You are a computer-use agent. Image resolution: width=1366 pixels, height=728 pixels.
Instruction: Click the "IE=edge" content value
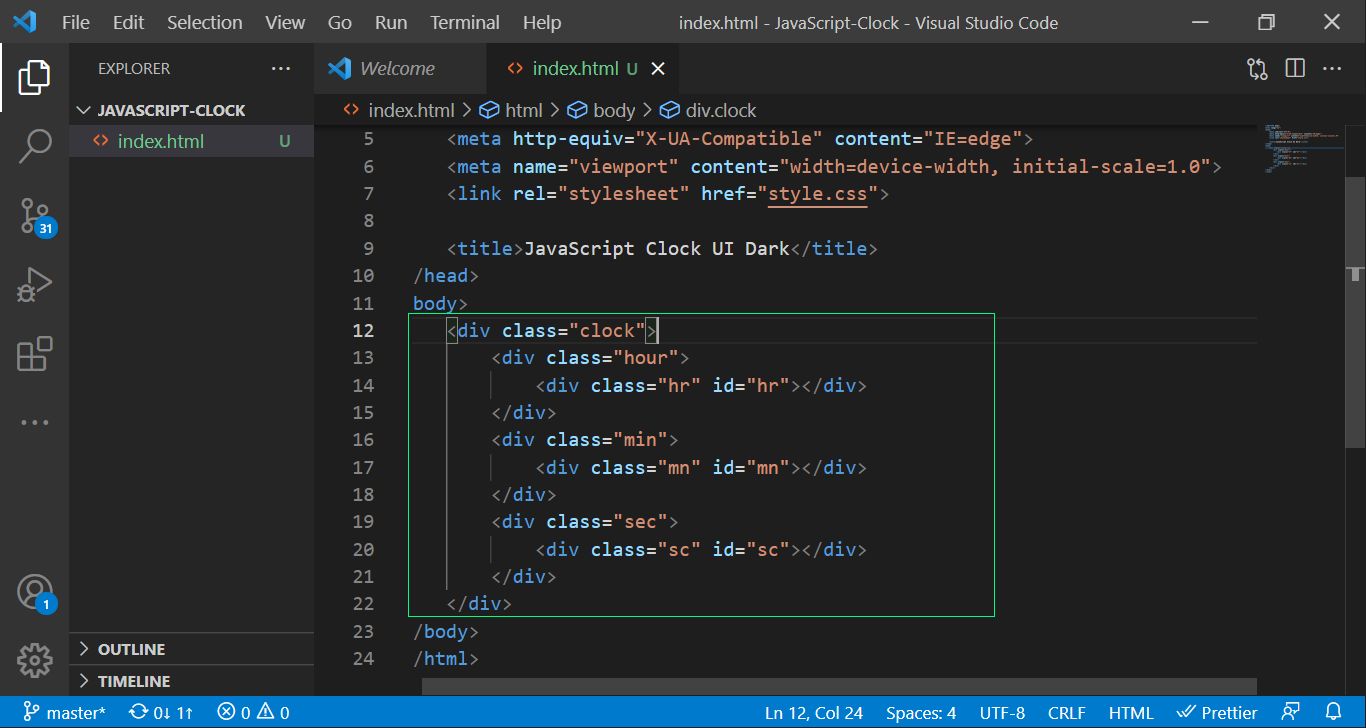pyautogui.click(x=967, y=138)
